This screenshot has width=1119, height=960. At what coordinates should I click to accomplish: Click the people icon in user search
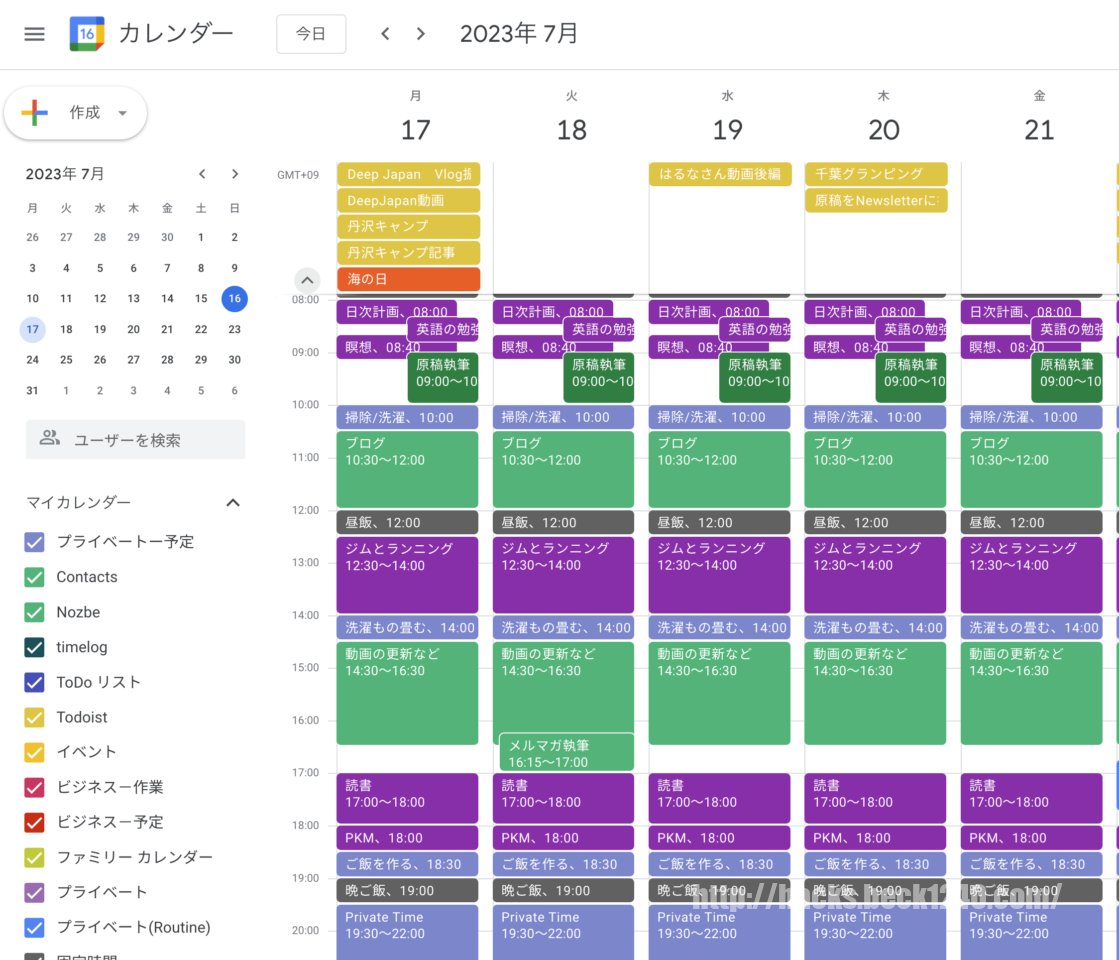click(49, 438)
